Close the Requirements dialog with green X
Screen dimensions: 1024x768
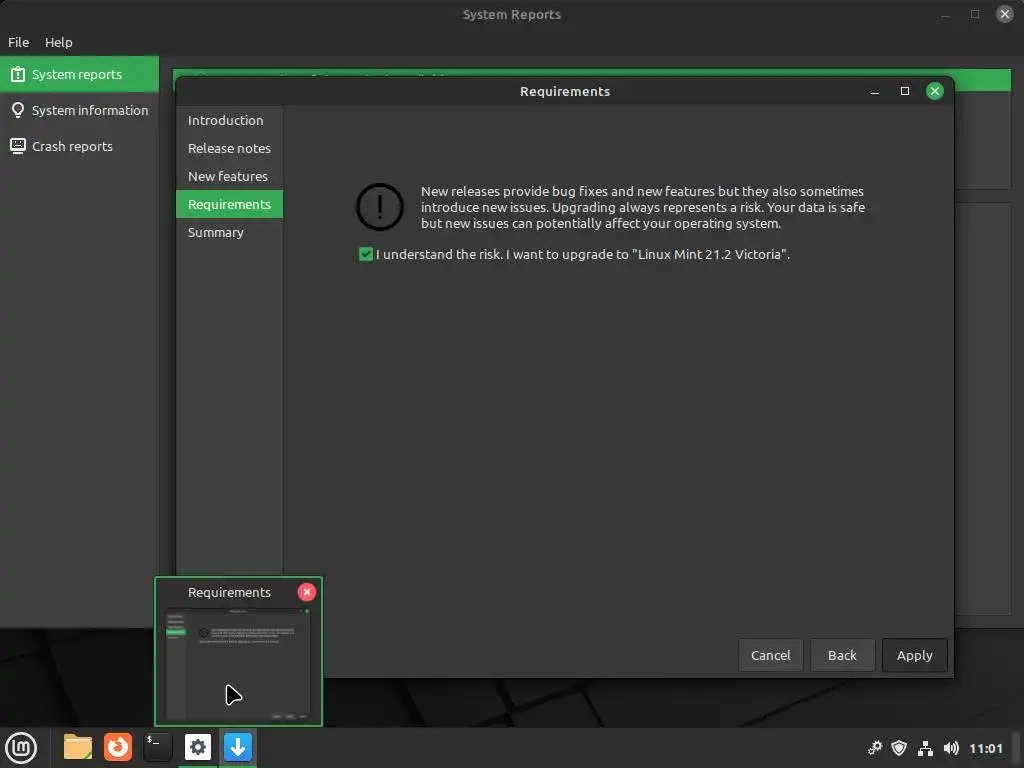[935, 91]
